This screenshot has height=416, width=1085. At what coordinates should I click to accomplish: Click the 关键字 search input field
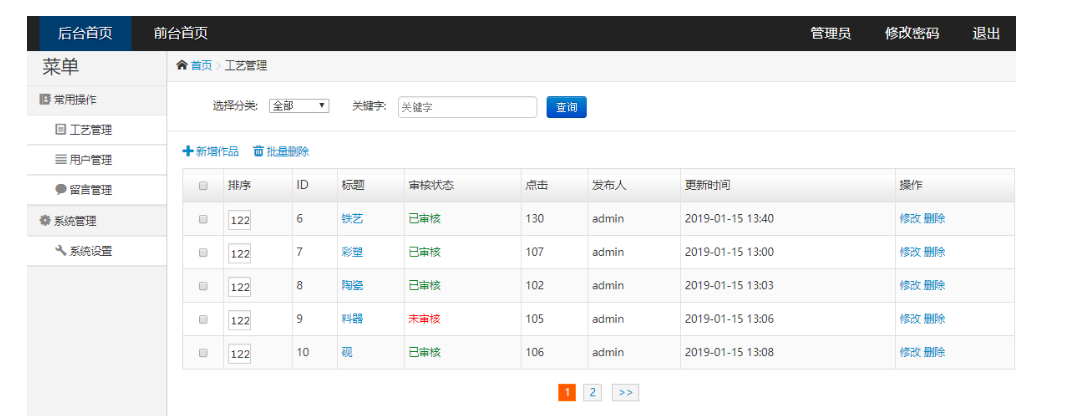(x=468, y=107)
